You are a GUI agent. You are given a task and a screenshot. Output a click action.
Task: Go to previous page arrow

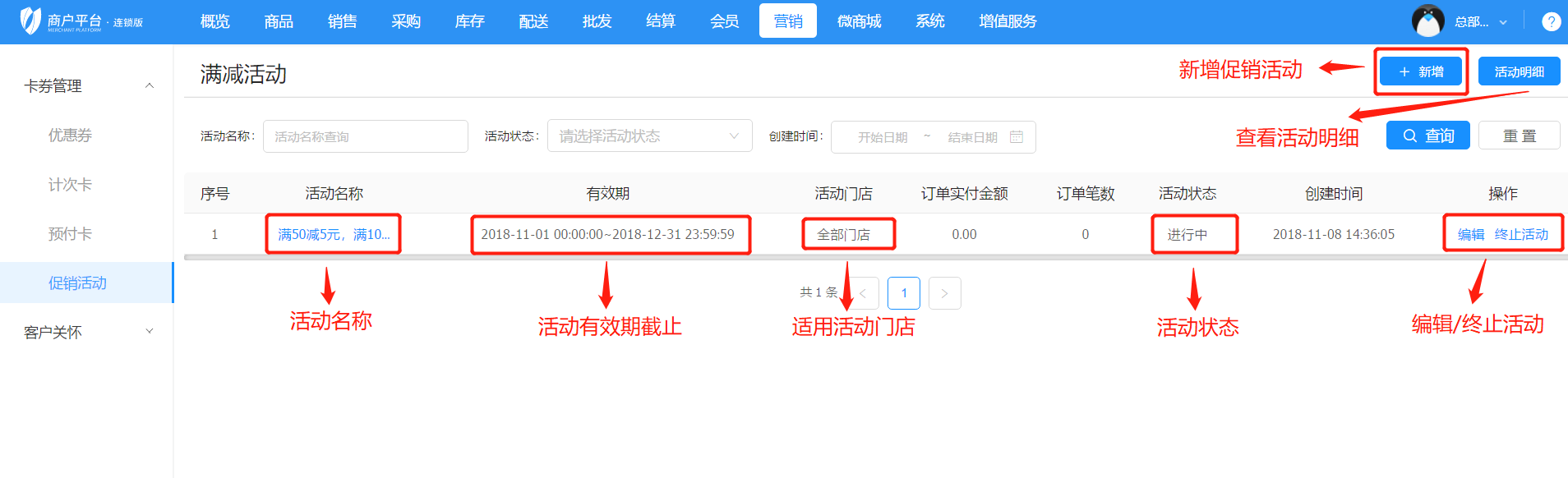864,293
